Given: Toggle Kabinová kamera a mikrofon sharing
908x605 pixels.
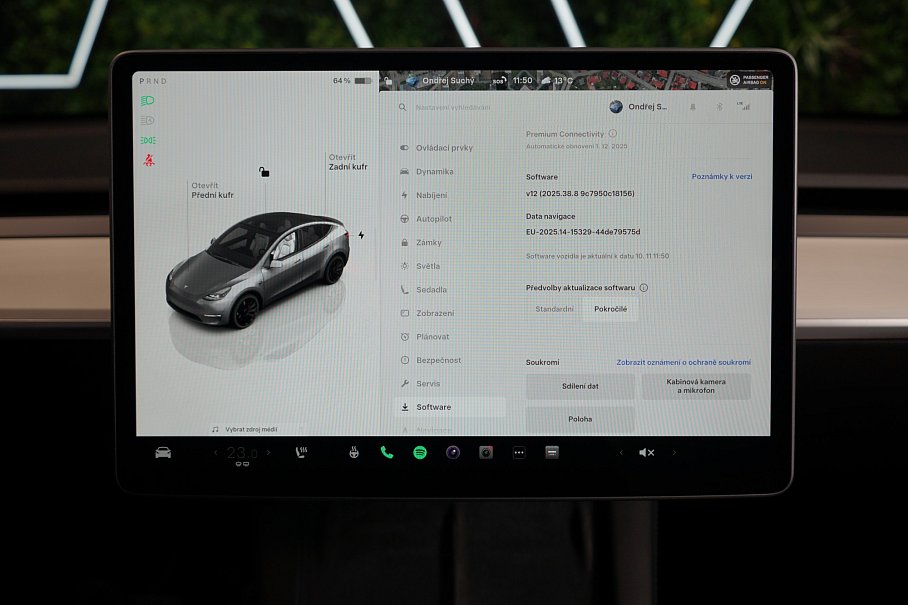Looking at the screenshot, I should pos(698,386).
